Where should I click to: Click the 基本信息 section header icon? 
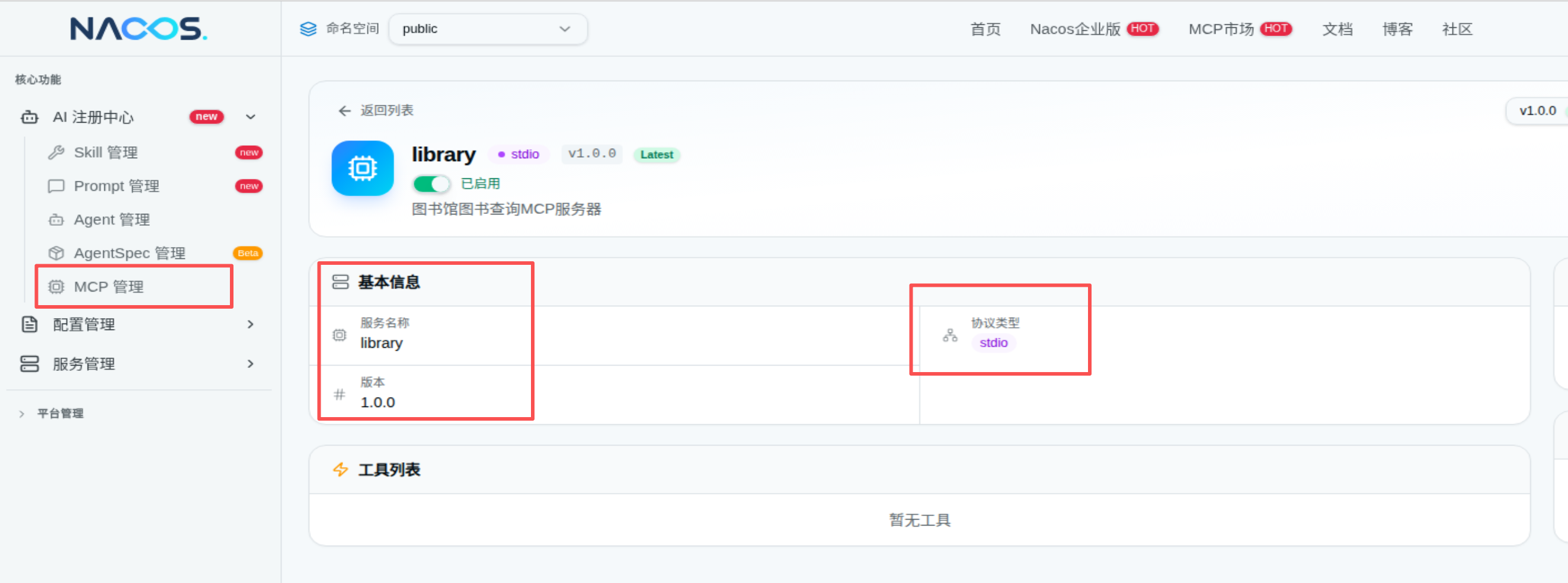point(340,282)
